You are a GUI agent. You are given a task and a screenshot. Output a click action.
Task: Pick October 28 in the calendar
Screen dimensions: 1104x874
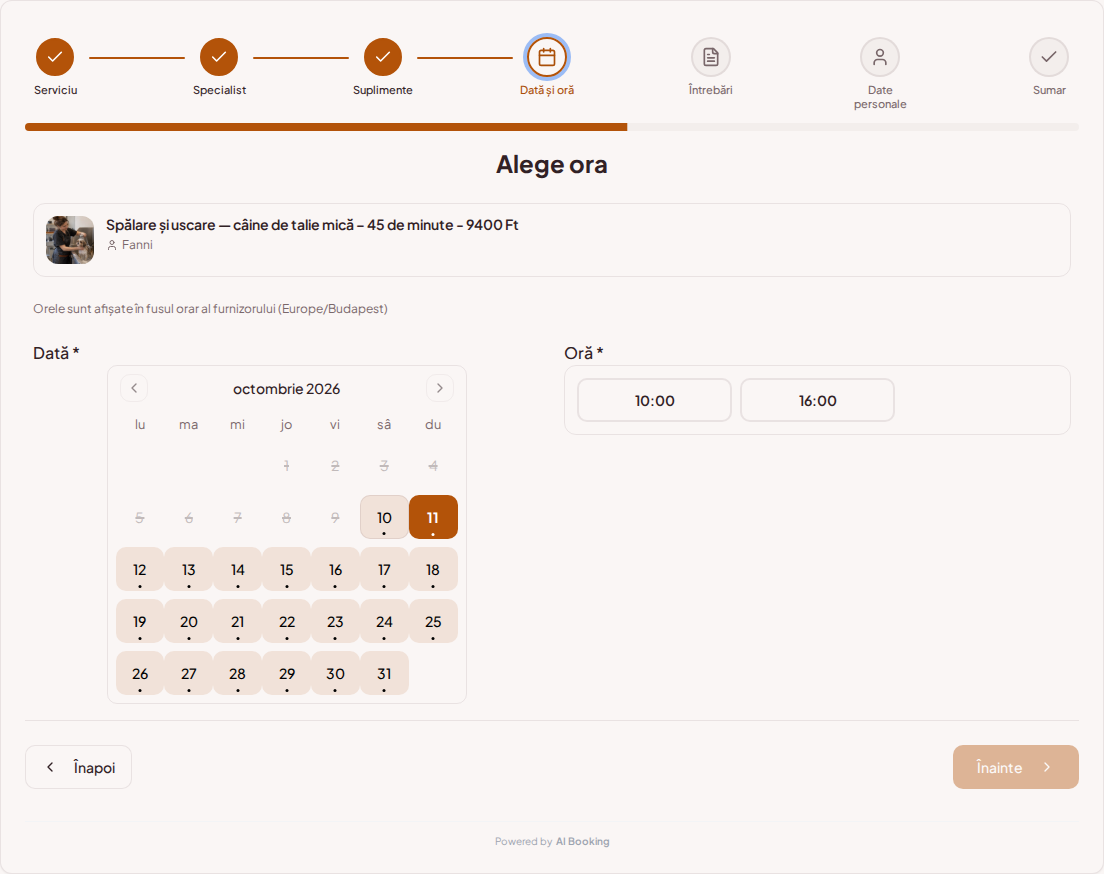(238, 673)
